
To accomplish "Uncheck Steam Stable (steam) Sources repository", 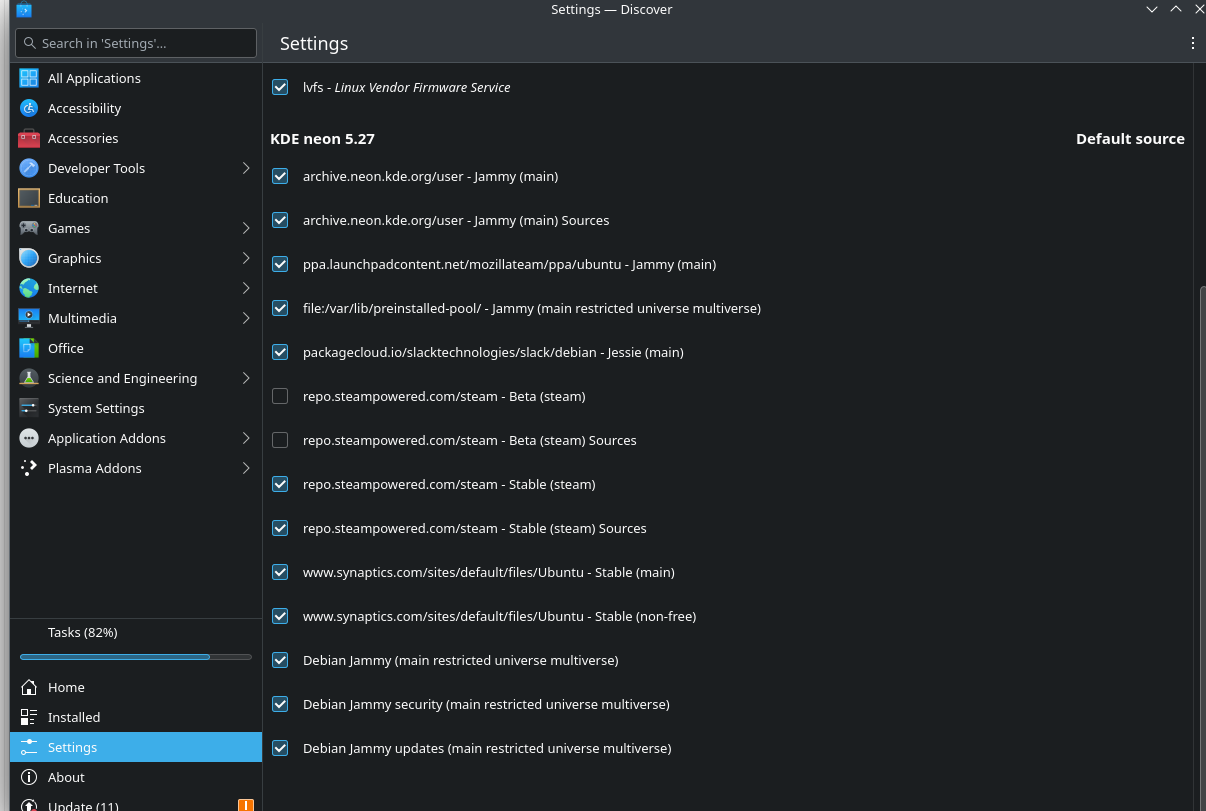I will coord(280,528).
